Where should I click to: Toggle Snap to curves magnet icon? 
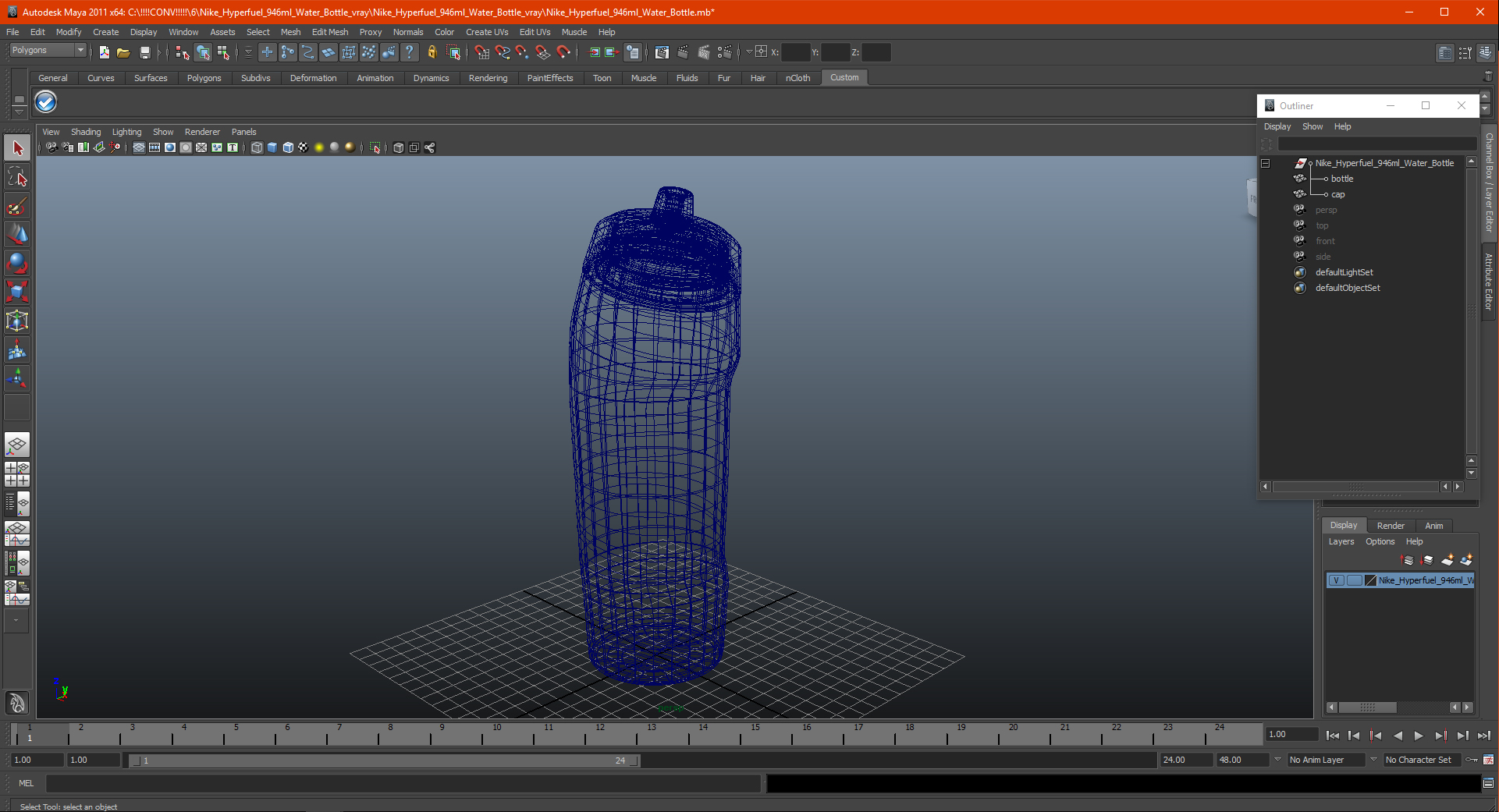[502, 52]
